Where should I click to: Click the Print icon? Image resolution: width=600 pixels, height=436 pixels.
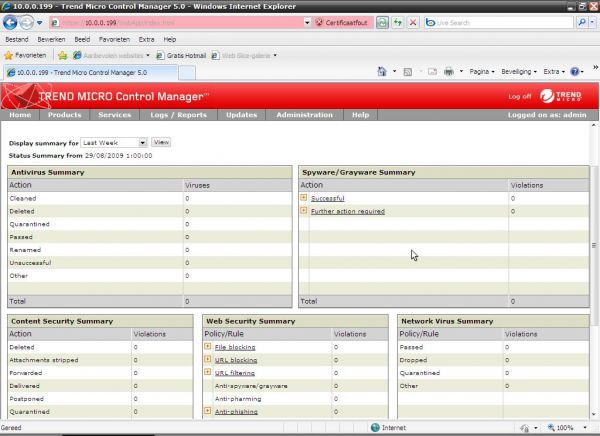448,72
